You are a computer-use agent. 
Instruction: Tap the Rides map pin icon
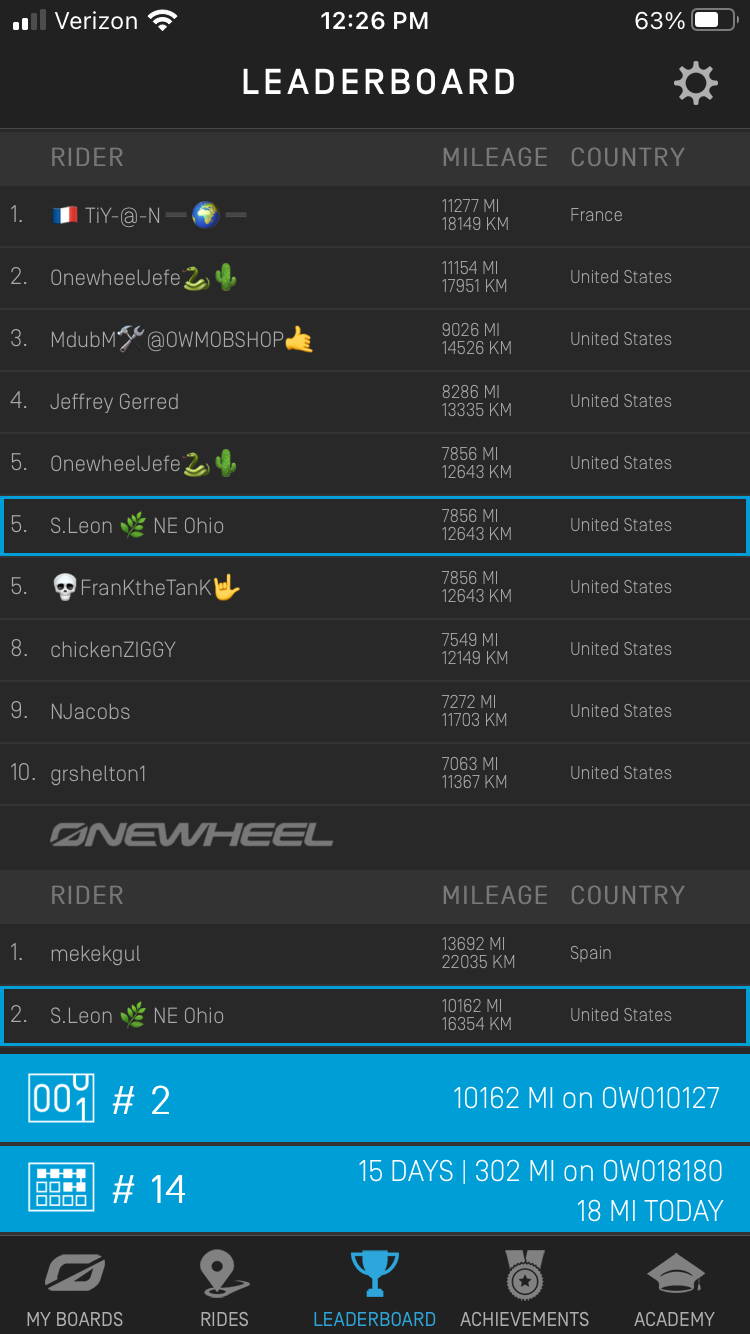coord(224,1274)
